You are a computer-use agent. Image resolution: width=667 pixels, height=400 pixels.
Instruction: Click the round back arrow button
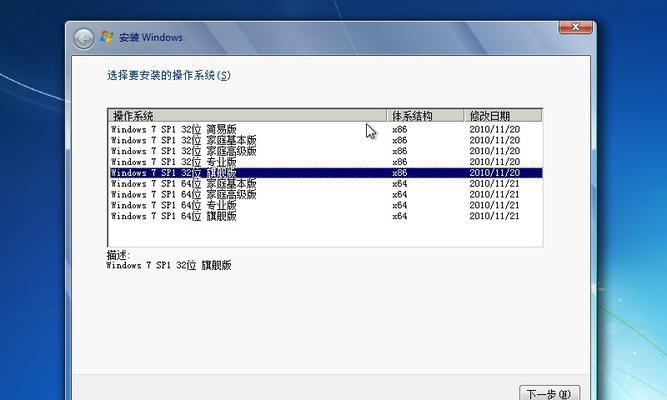pos(83,39)
